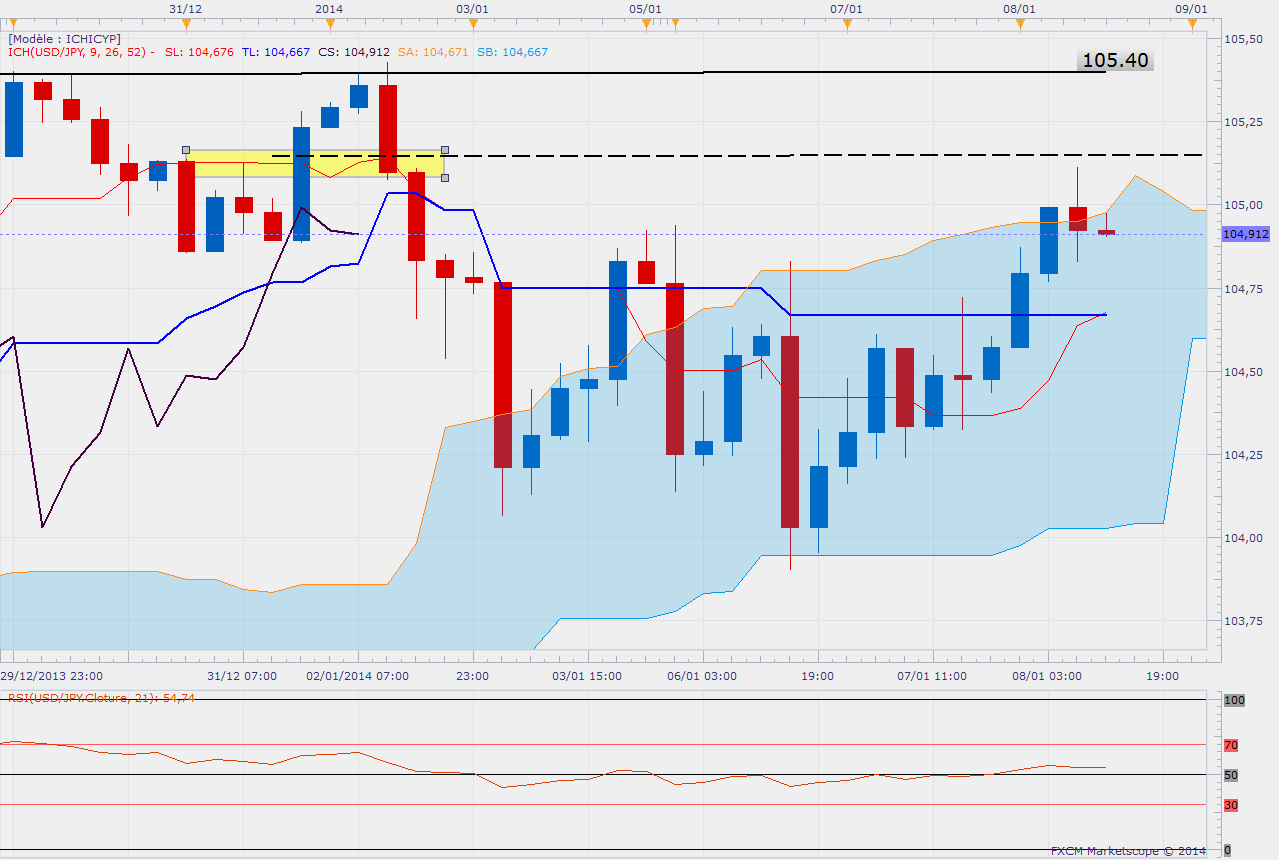Grab the yellow rectangle's top-left resize handle

pyautogui.click(x=186, y=150)
